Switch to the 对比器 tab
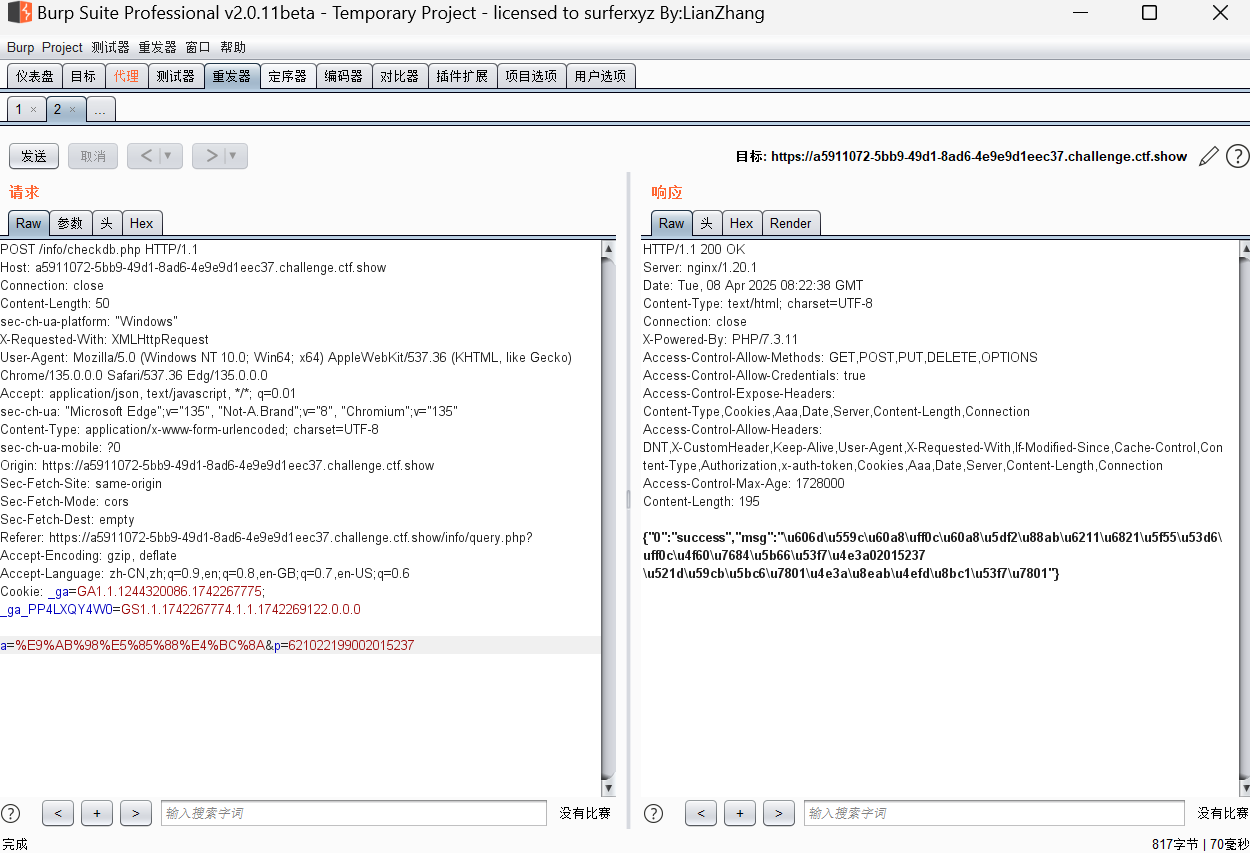 pos(400,76)
